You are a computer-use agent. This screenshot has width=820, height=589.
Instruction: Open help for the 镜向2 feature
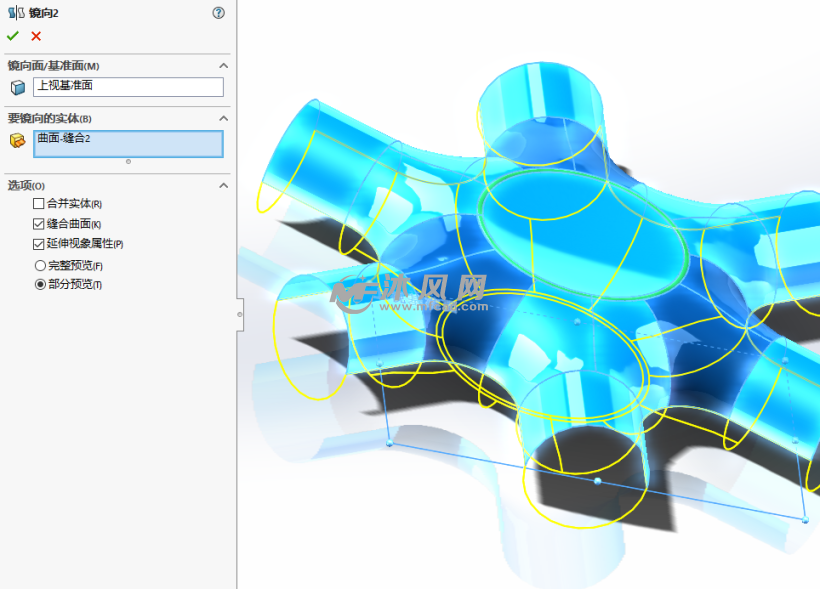pyautogui.click(x=219, y=13)
